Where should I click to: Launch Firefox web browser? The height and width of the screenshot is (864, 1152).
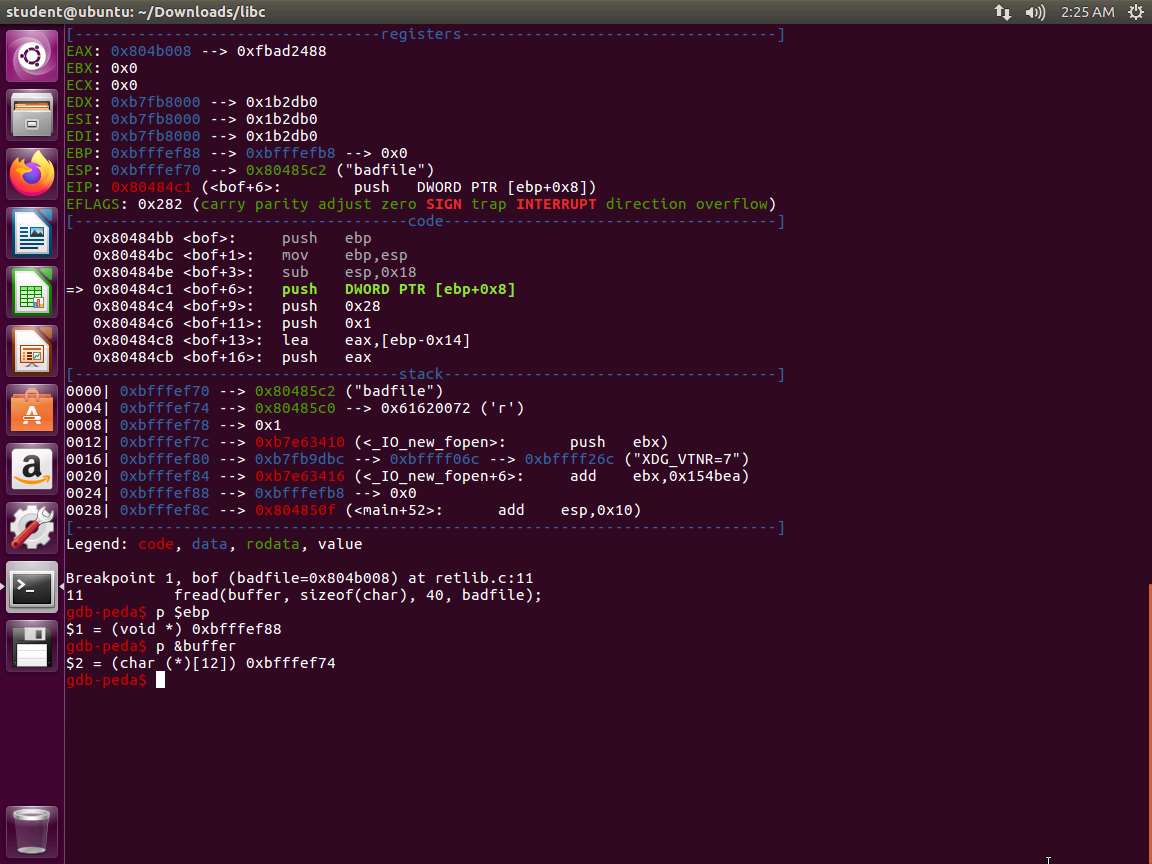32,174
